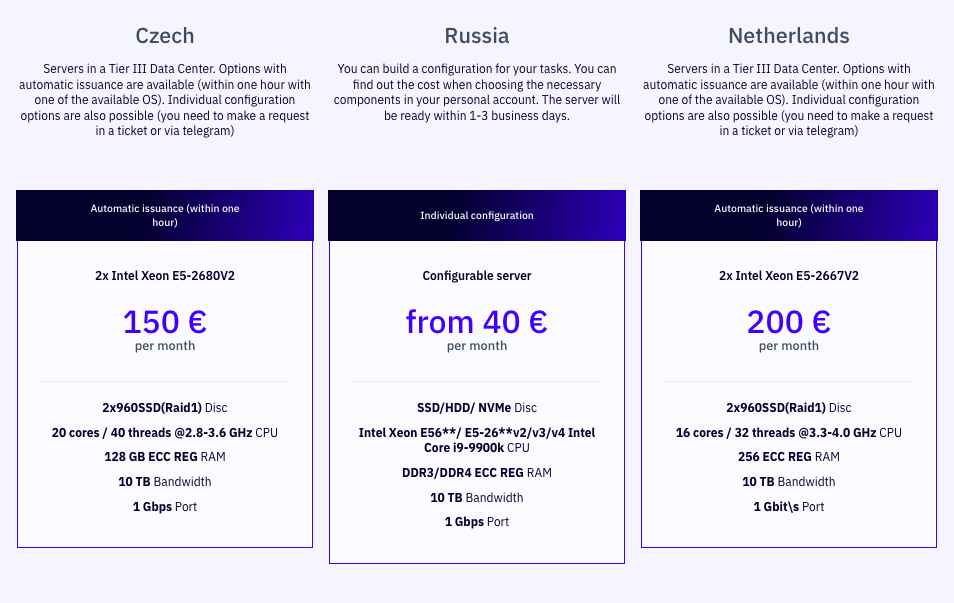Select the 256 ECC REG RAM line
The image size is (954, 603).
pyautogui.click(x=788, y=457)
